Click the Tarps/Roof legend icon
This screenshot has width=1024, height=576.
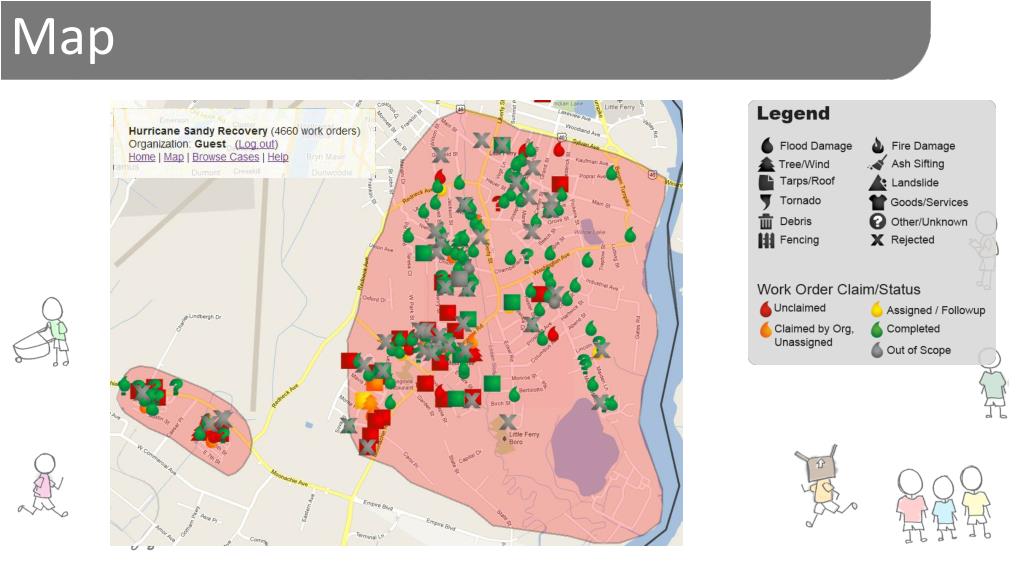click(x=766, y=182)
